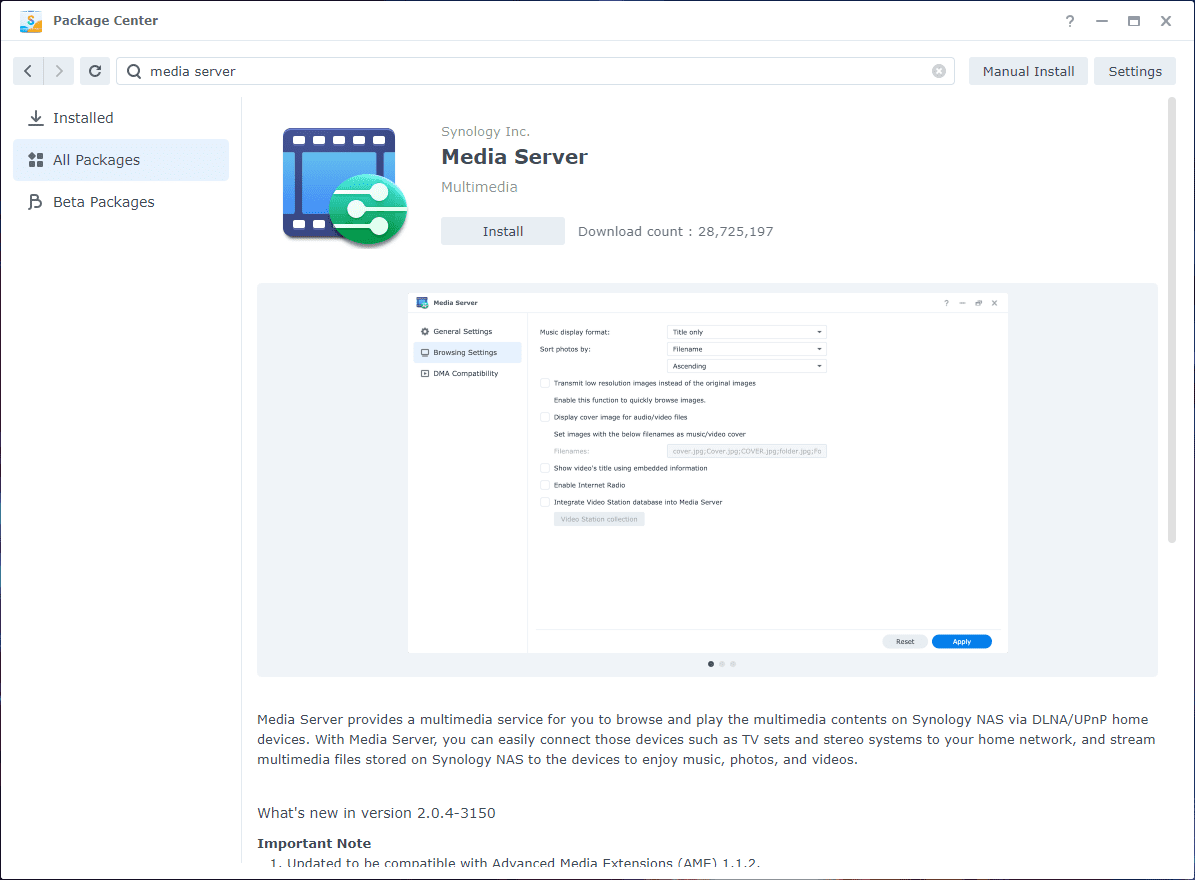Screen dimensions: 1195x880
Task: Click the Download count : 28,725,197 text
Action: click(675, 232)
